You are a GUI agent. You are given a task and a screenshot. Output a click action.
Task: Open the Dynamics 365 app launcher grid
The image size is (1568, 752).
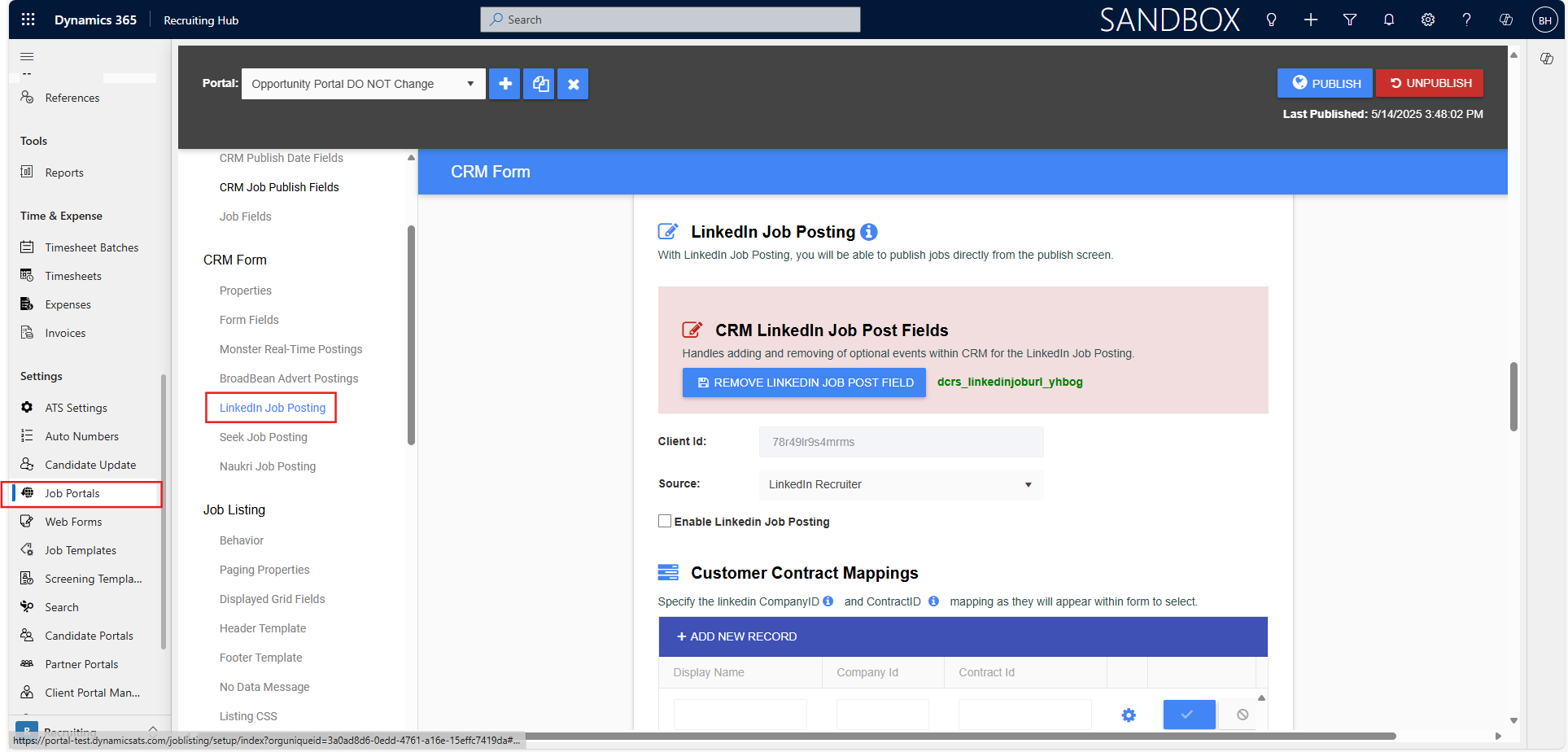click(28, 20)
